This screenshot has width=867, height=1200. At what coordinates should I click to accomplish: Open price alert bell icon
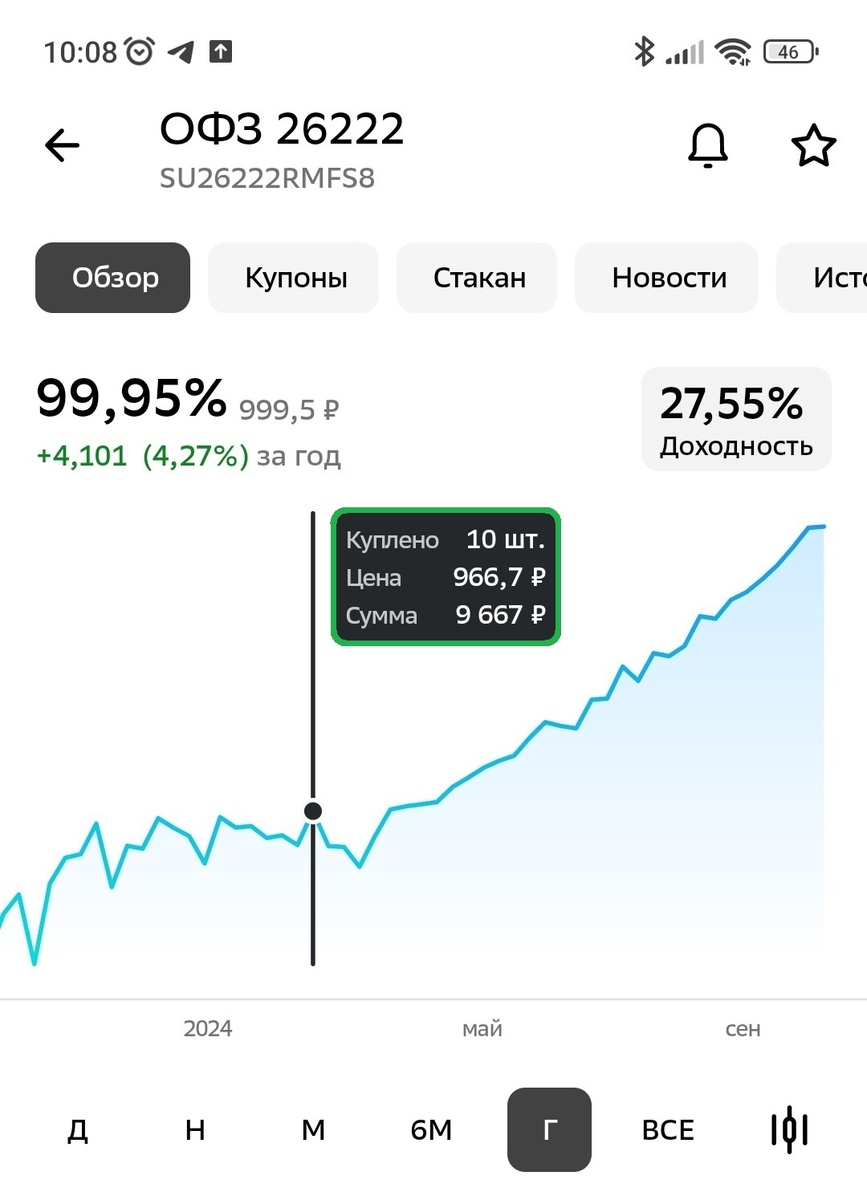tap(708, 146)
